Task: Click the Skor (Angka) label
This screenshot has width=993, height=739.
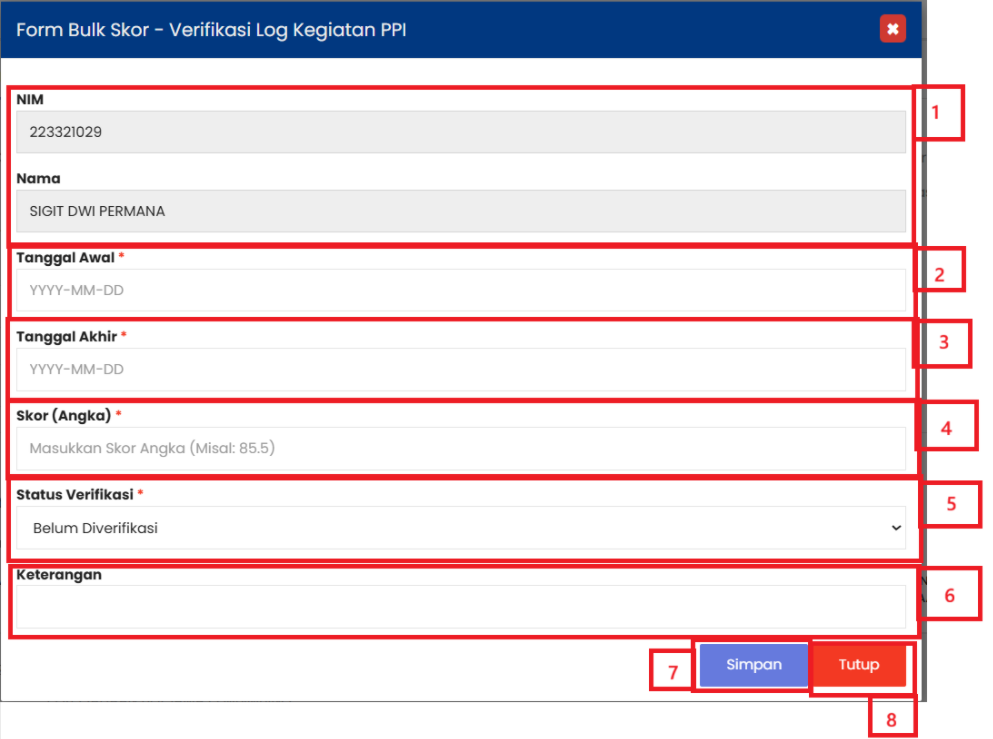Action: tap(63, 415)
